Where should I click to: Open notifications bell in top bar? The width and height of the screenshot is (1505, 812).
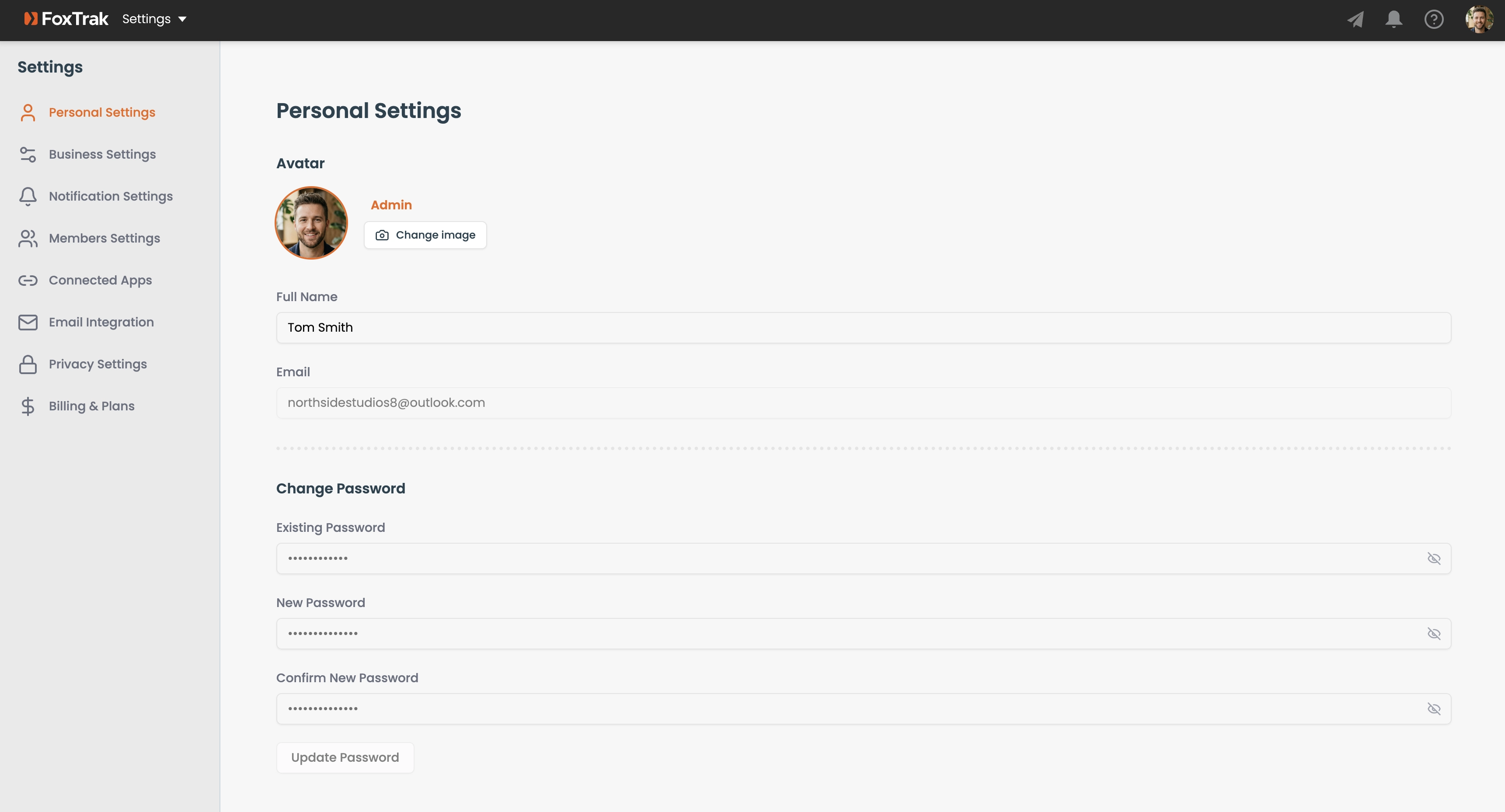click(1394, 19)
